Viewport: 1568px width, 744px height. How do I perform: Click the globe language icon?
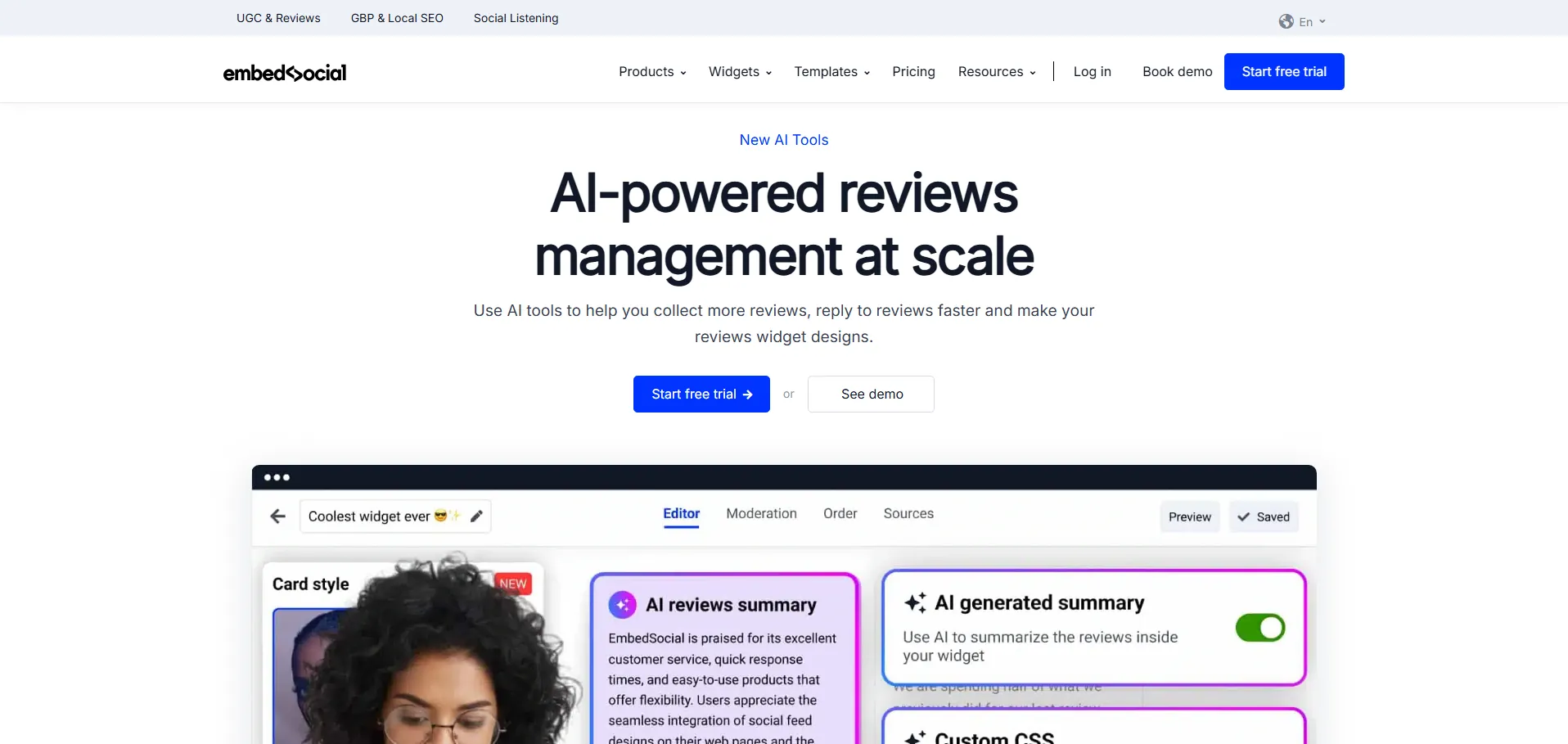[1286, 21]
